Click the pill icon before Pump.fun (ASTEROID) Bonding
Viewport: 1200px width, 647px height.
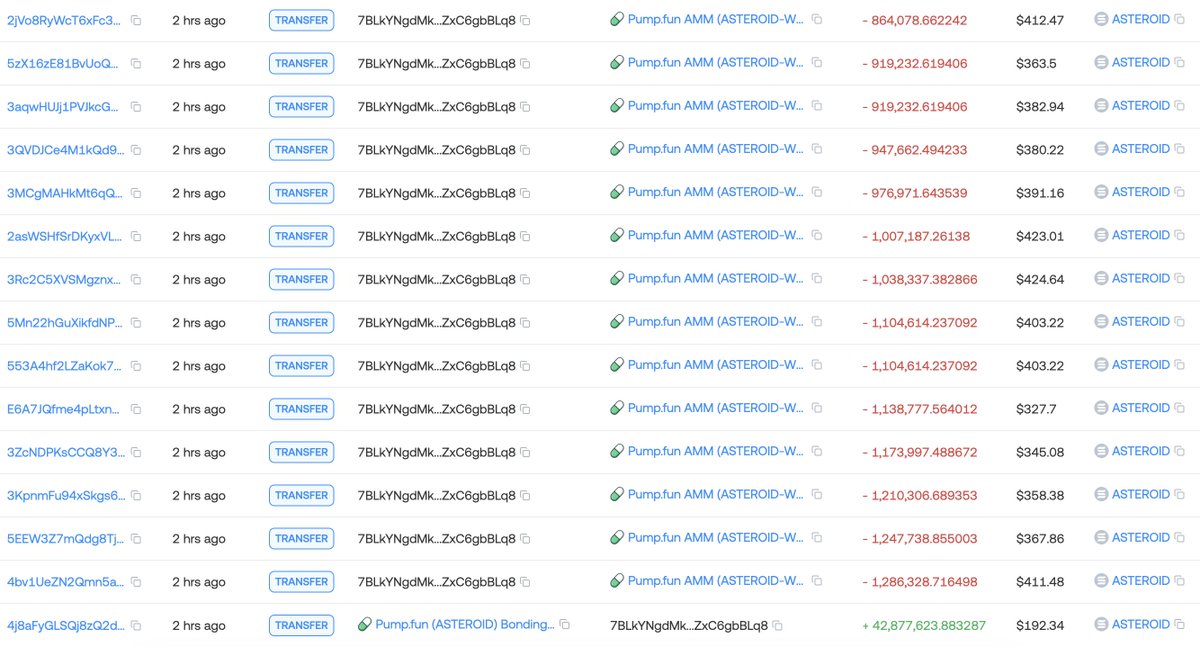click(365, 624)
